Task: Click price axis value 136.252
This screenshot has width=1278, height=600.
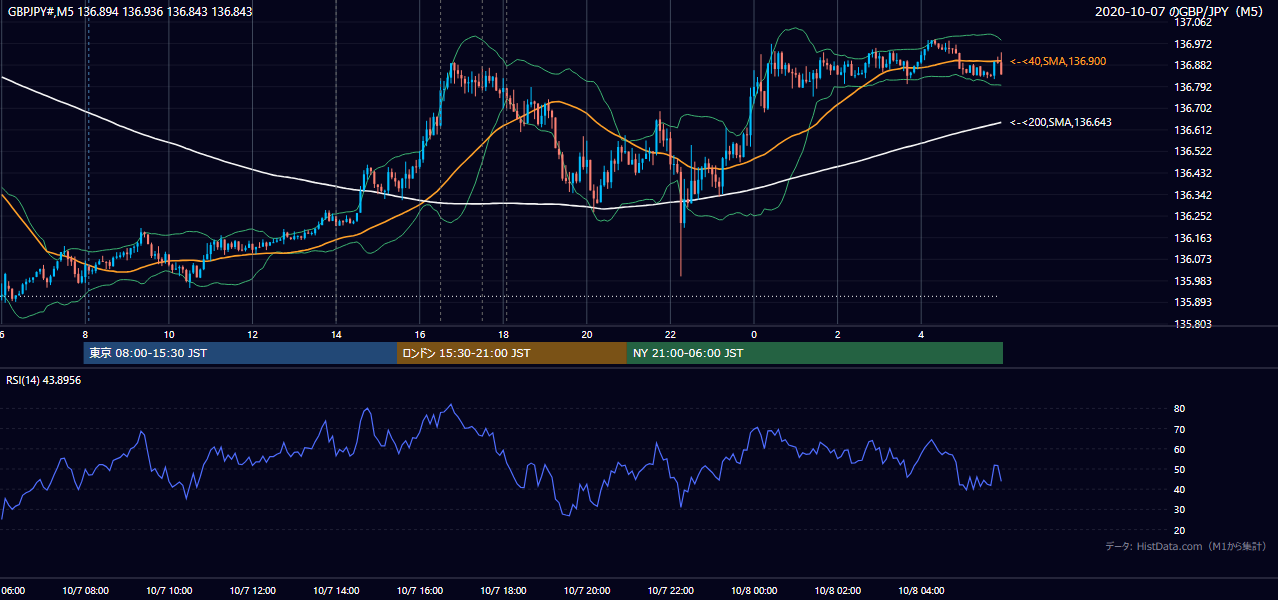Action: pyautogui.click(x=1193, y=216)
